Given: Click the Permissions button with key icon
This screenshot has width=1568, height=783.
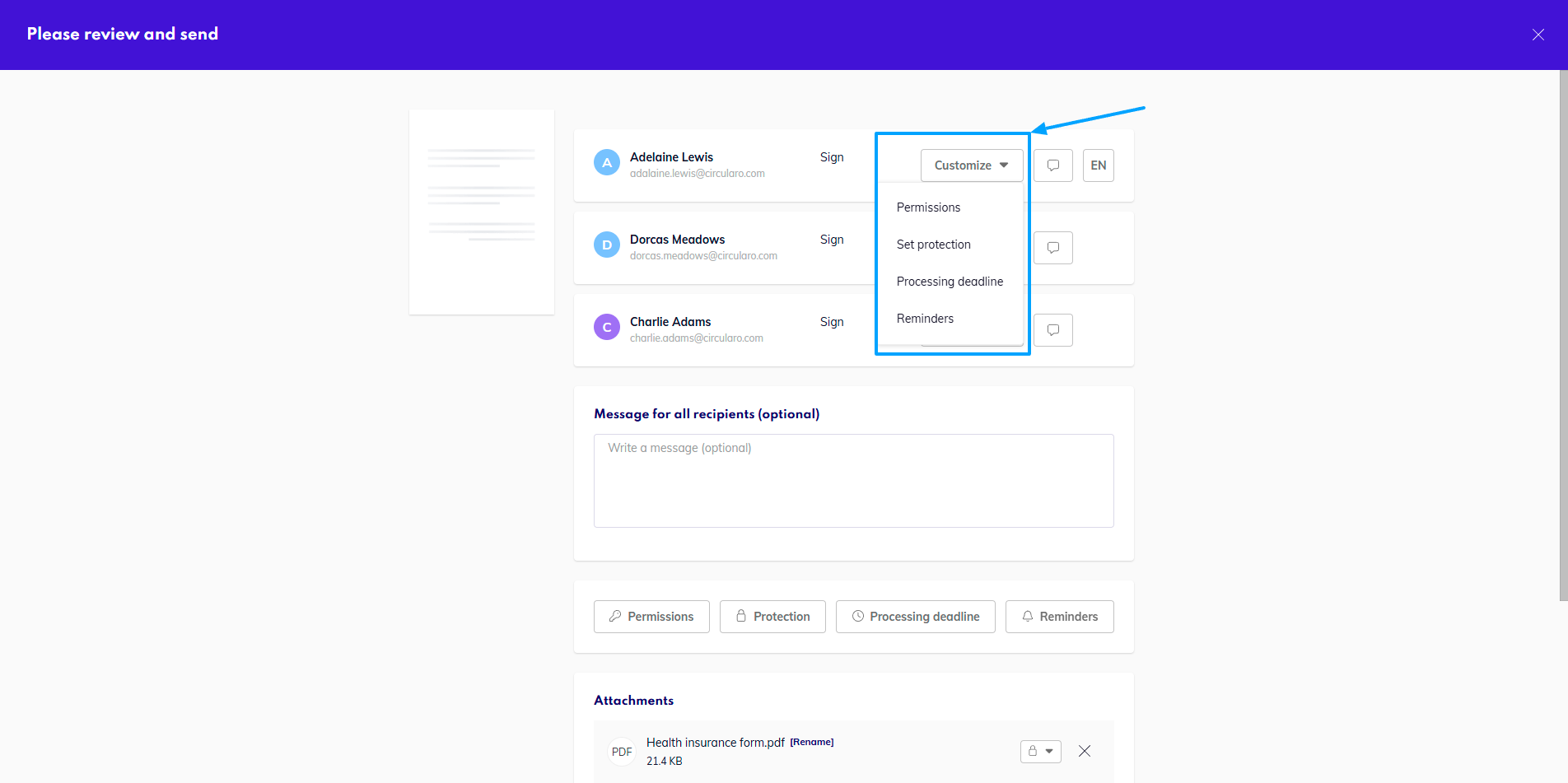Looking at the screenshot, I should click(651, 617).
